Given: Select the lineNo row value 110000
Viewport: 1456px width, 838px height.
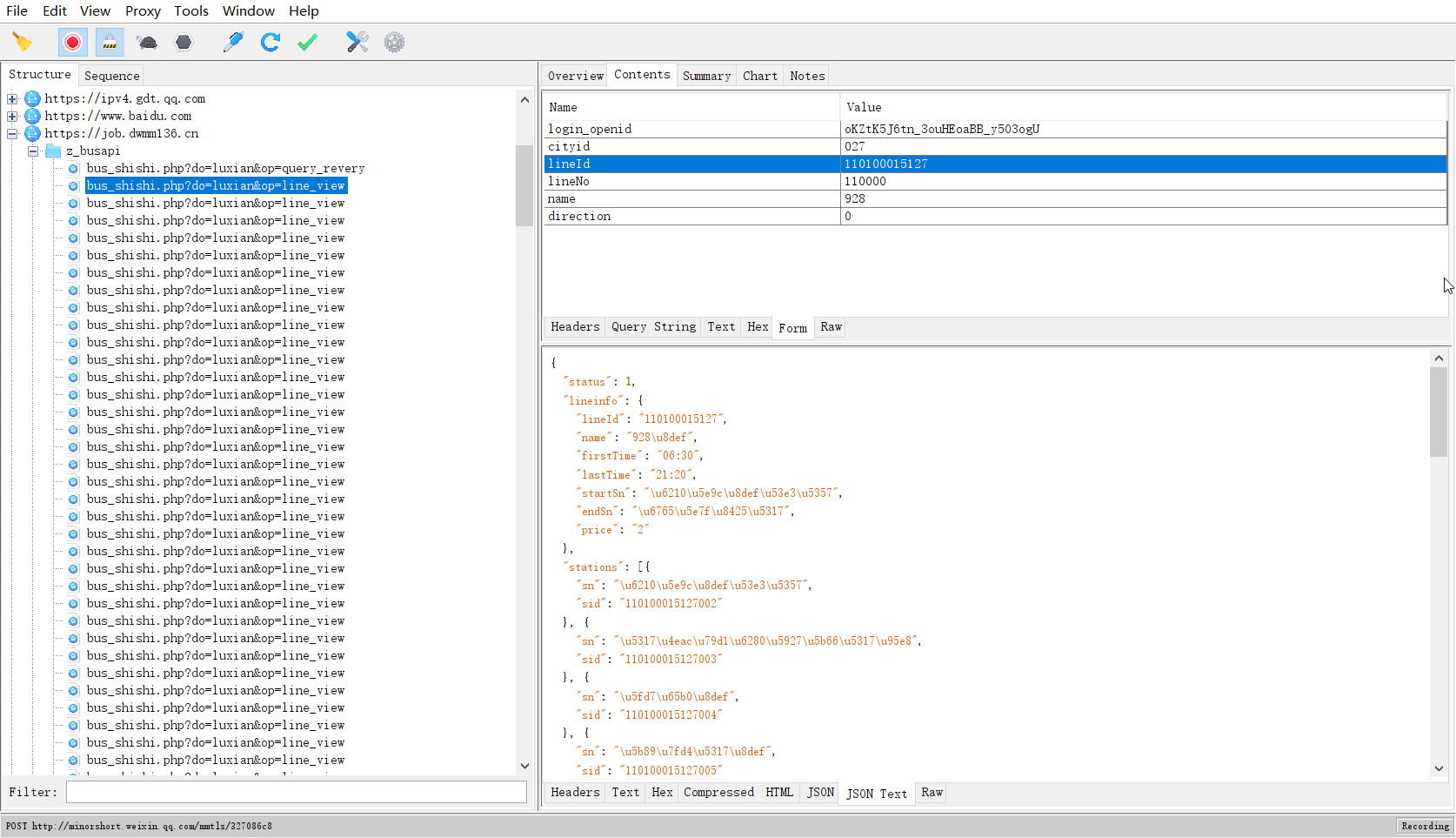Looking at the screenshot, I should (x=1144, y=181).
